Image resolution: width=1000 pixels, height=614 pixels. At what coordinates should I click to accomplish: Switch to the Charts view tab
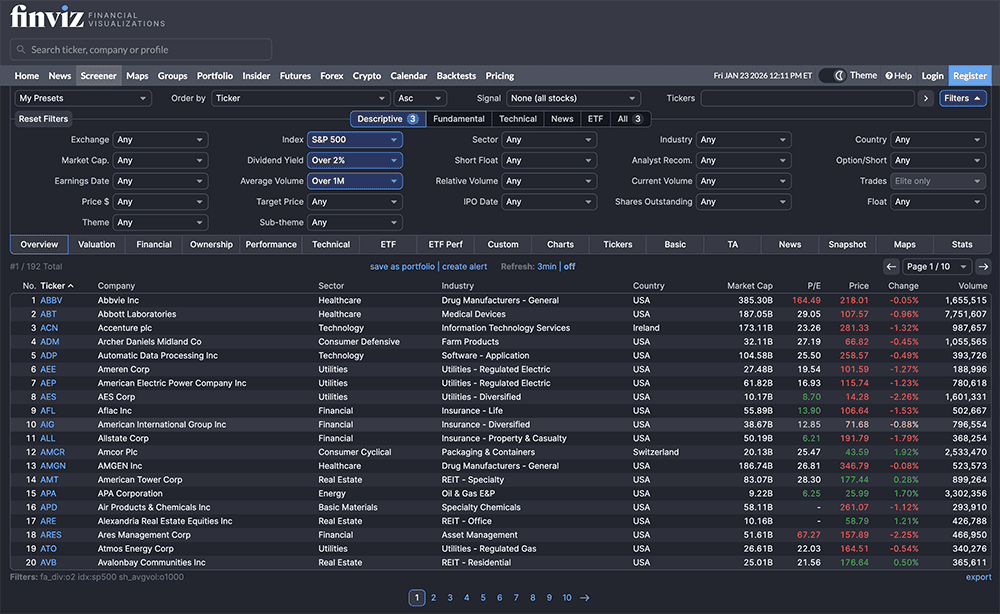coord(560,244)
